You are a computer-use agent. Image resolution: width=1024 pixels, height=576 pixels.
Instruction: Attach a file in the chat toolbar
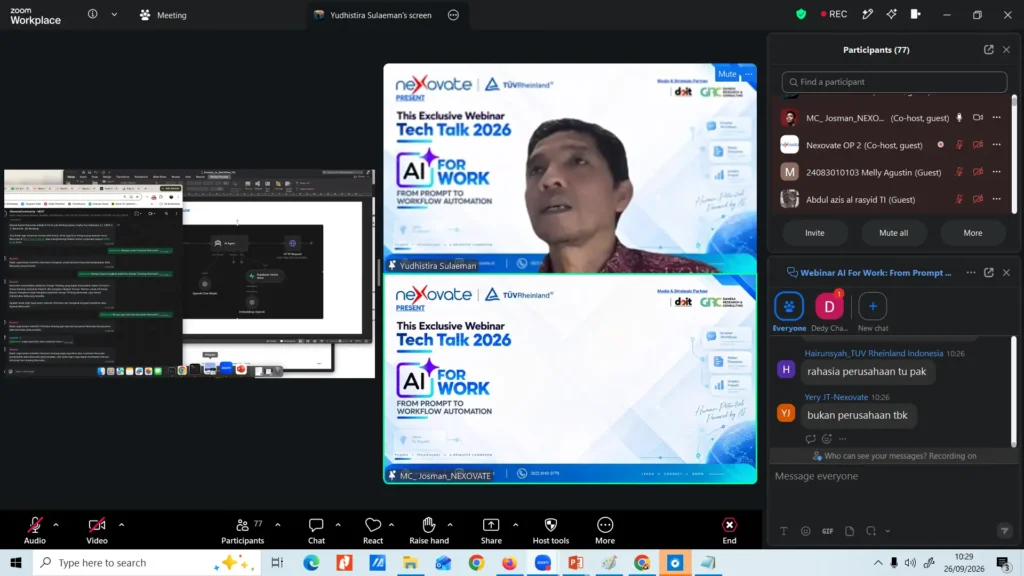850,531
